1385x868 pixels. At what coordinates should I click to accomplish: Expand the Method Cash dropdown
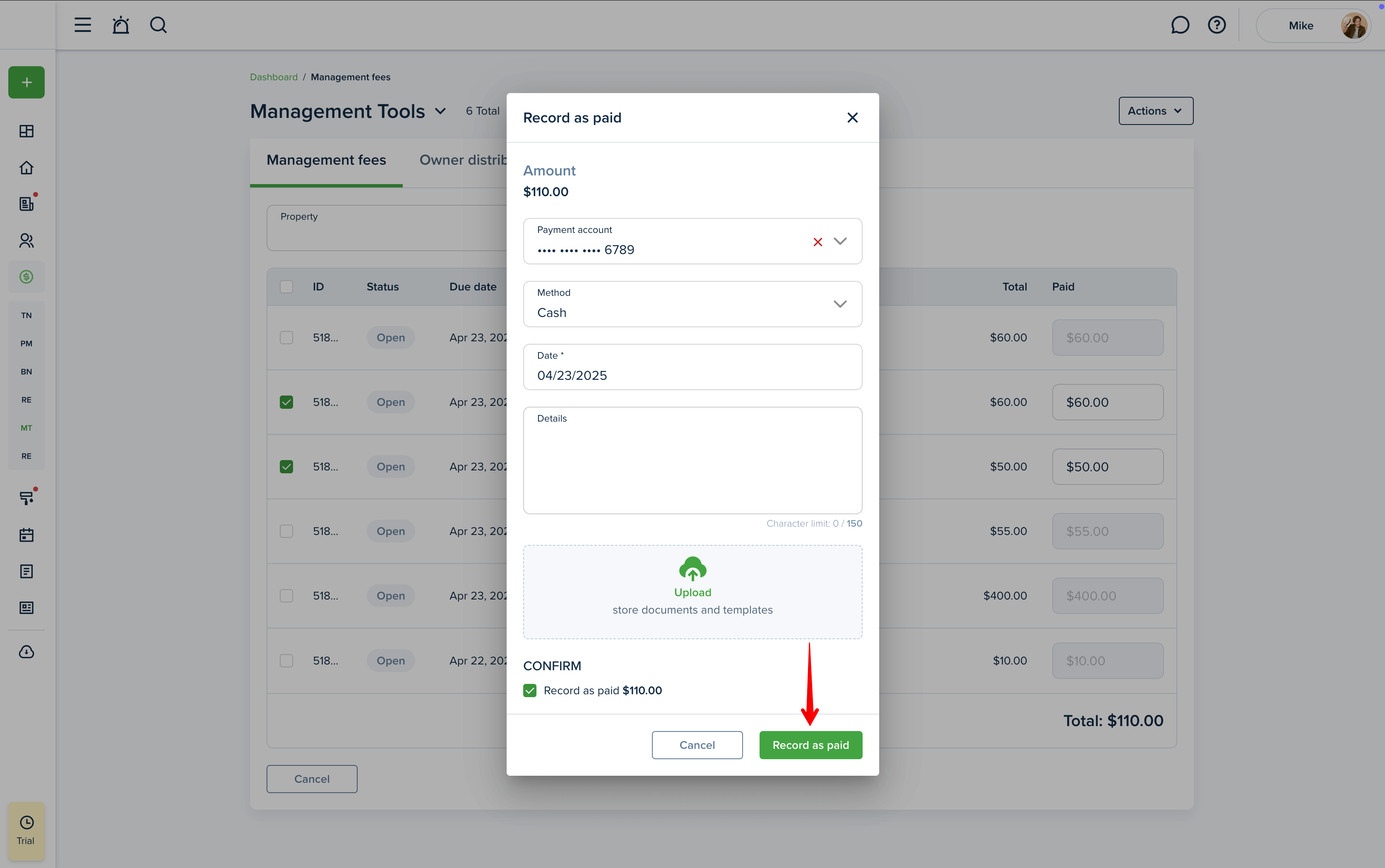(692, 304)
